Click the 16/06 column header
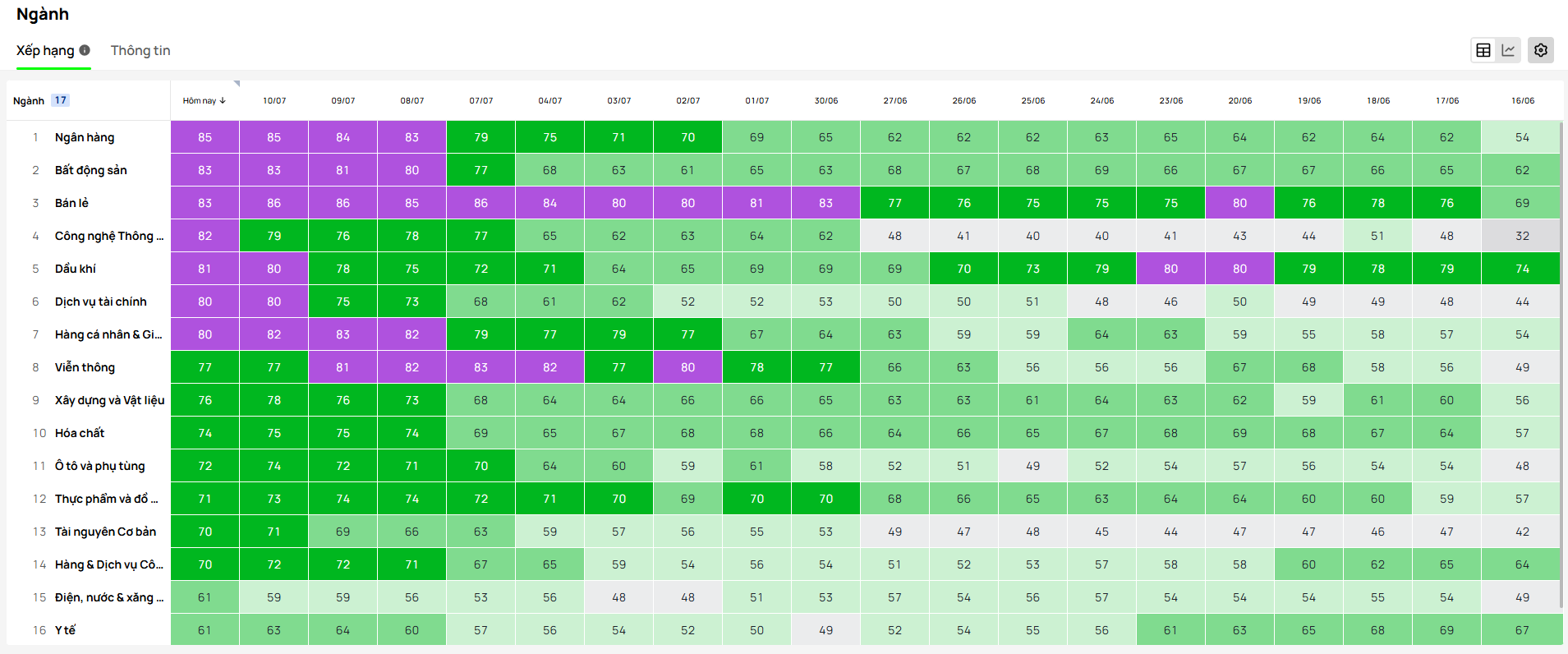 [1522, 101]
